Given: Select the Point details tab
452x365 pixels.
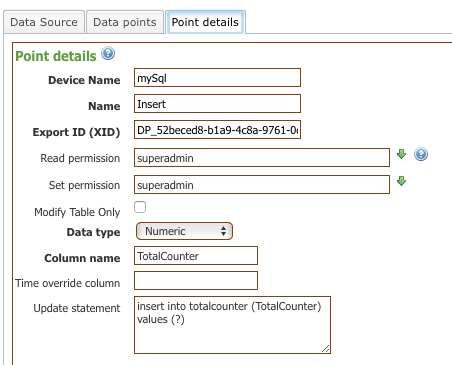Looking at the screenshot, I should 205,22.
